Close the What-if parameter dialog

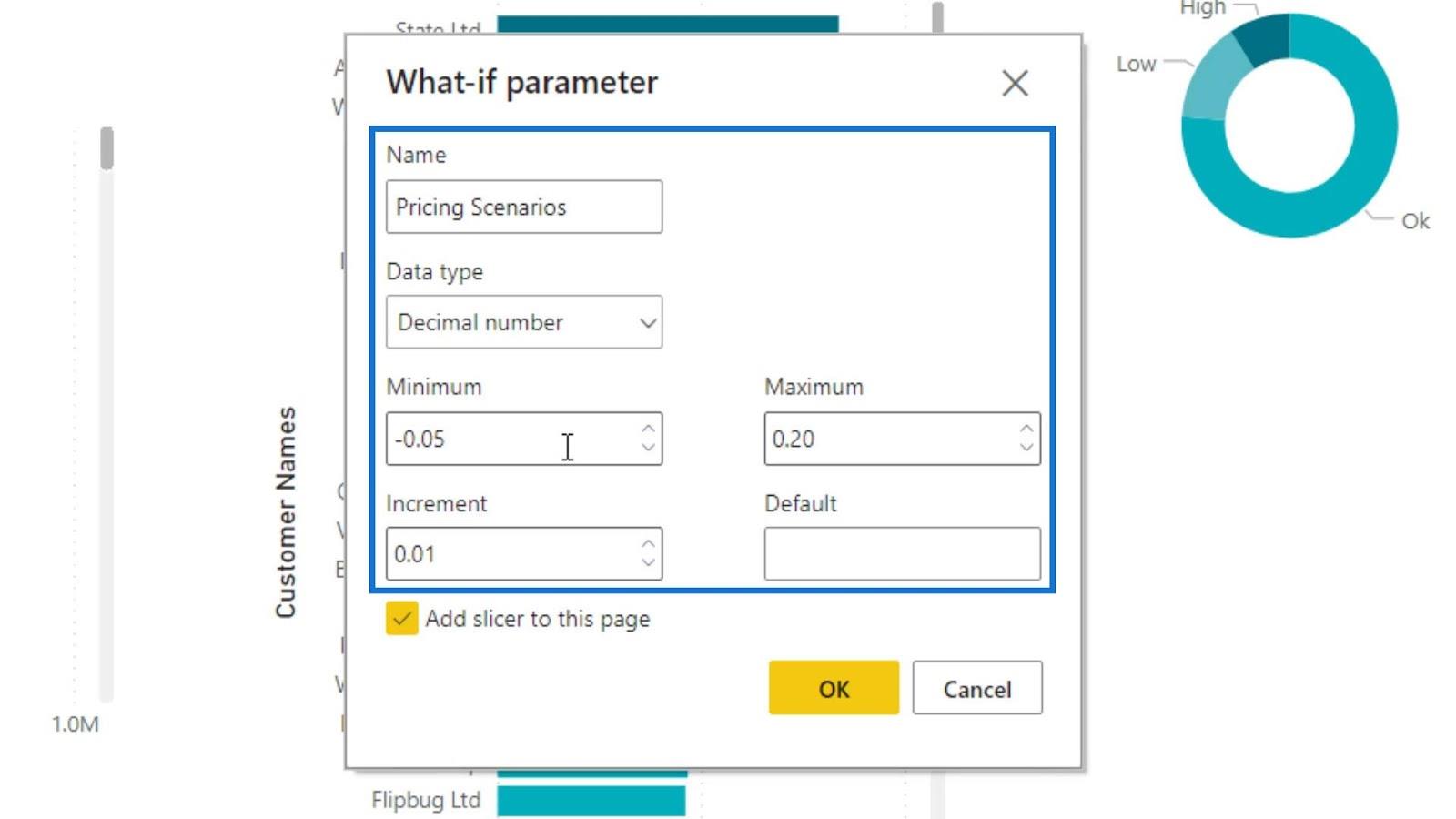pos(1015,83)
